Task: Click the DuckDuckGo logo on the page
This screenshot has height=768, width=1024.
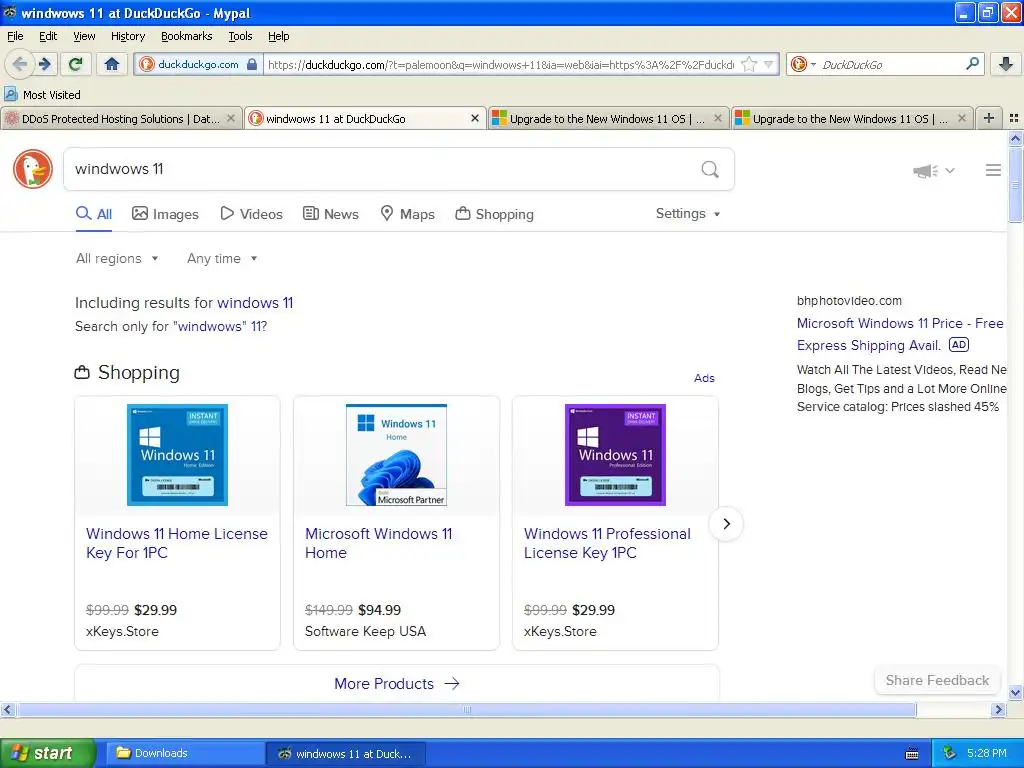Action: [x=33, y=168]
